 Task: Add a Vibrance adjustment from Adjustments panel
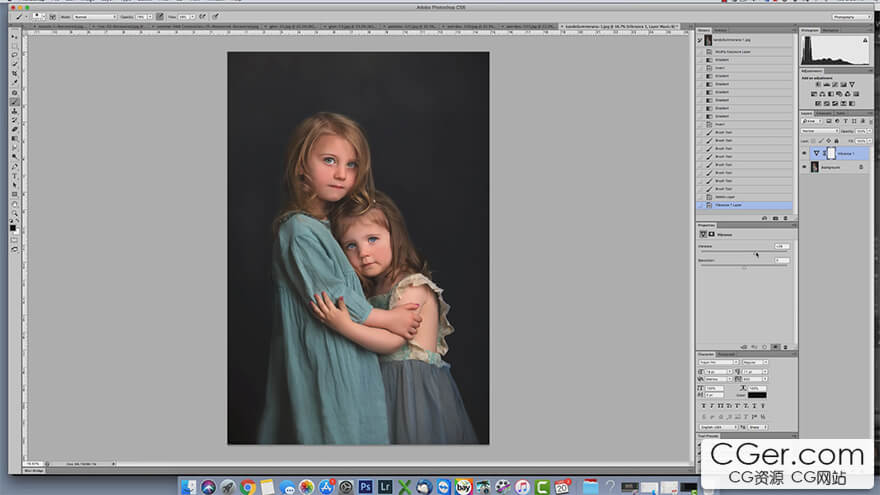pos(852,84)
